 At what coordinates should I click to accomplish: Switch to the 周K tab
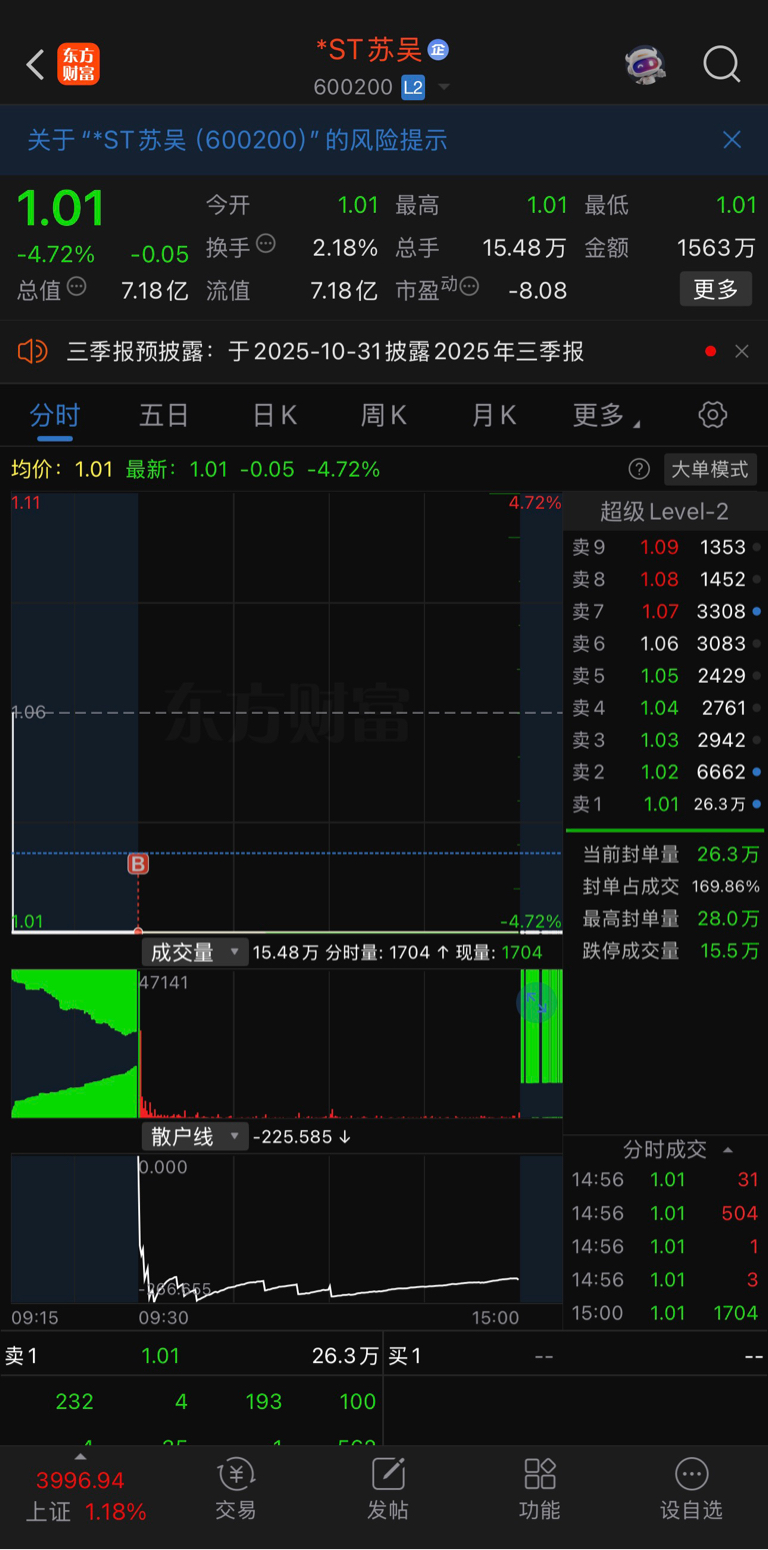tap(384, 415)
